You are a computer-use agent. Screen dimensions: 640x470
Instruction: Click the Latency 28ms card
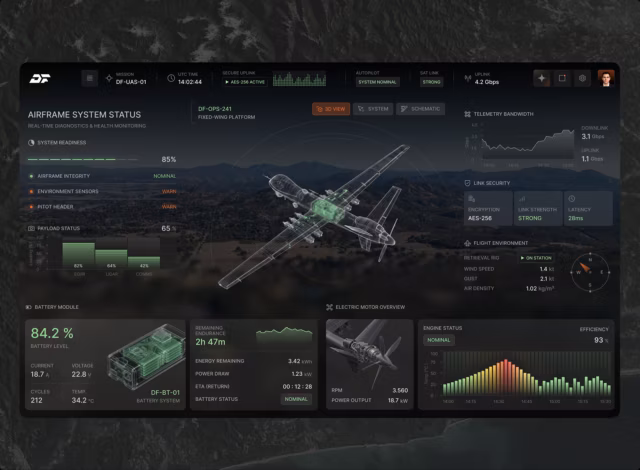tap(589, 208)
